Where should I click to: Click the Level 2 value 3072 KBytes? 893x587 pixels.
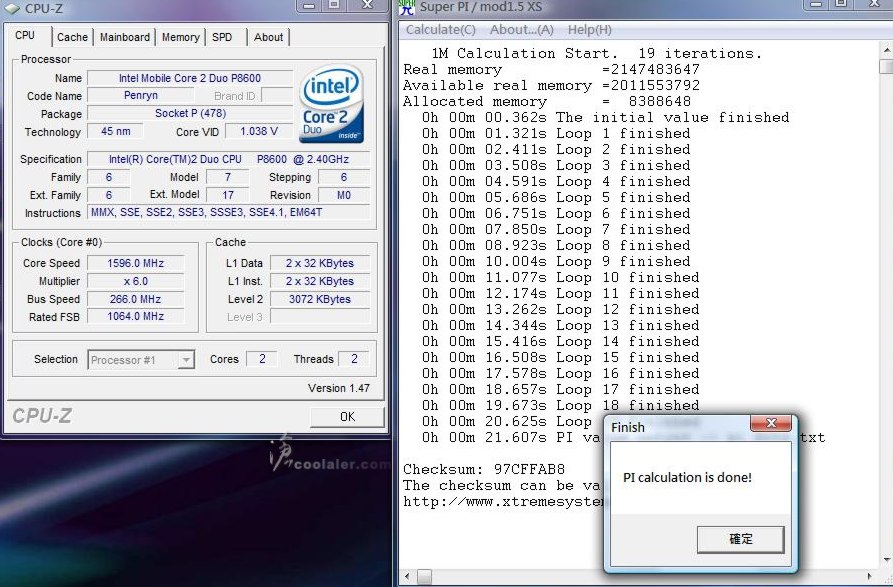click(320, 299)
